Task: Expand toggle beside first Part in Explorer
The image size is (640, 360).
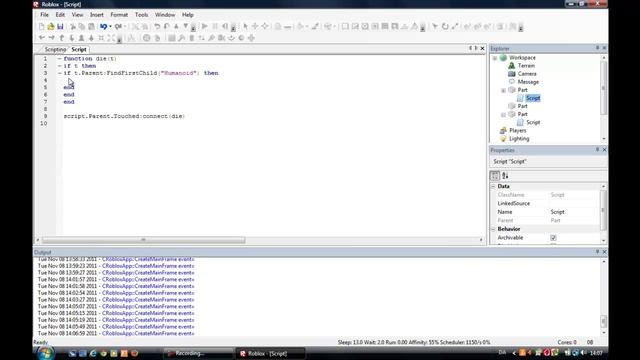Action: 503,90
